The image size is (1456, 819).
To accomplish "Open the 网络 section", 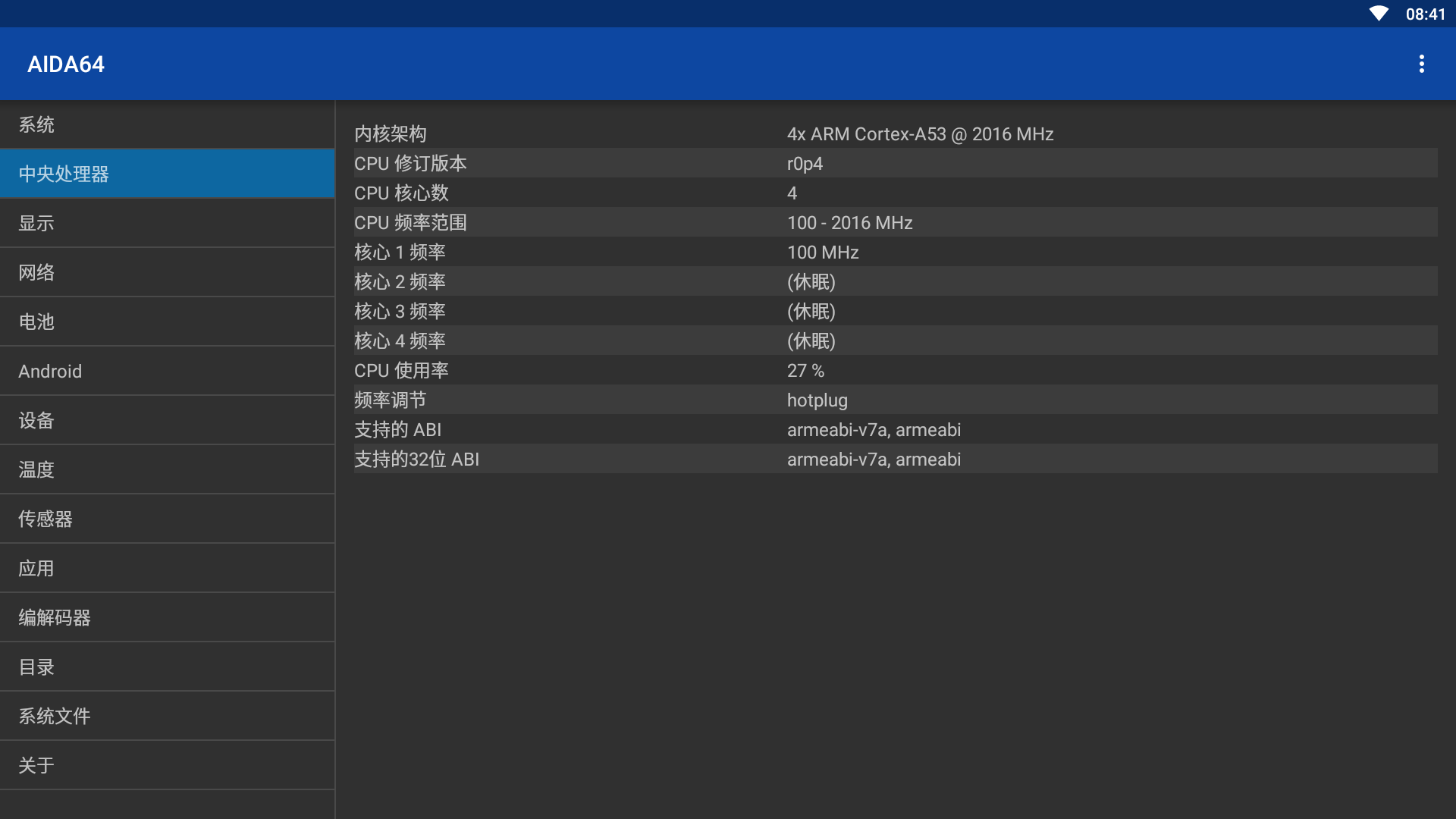I will [x=167, y=272].
